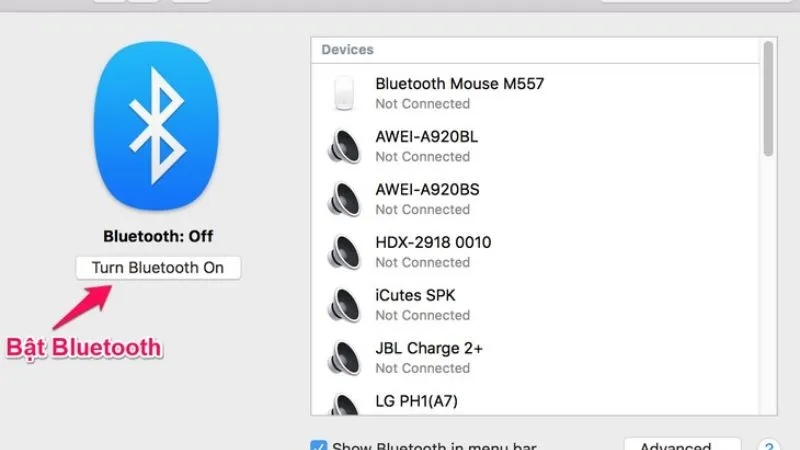Toggle Show Bluetooth in menu bar checkbox

[319, 446]
